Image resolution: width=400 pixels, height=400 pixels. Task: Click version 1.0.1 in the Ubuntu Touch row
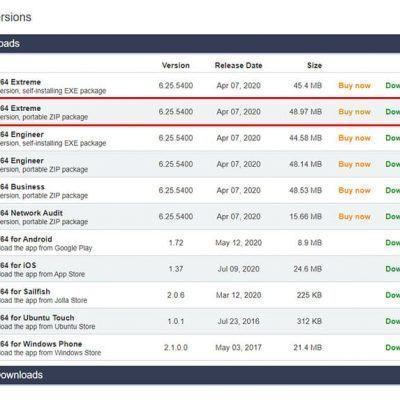tap(176, 321)
